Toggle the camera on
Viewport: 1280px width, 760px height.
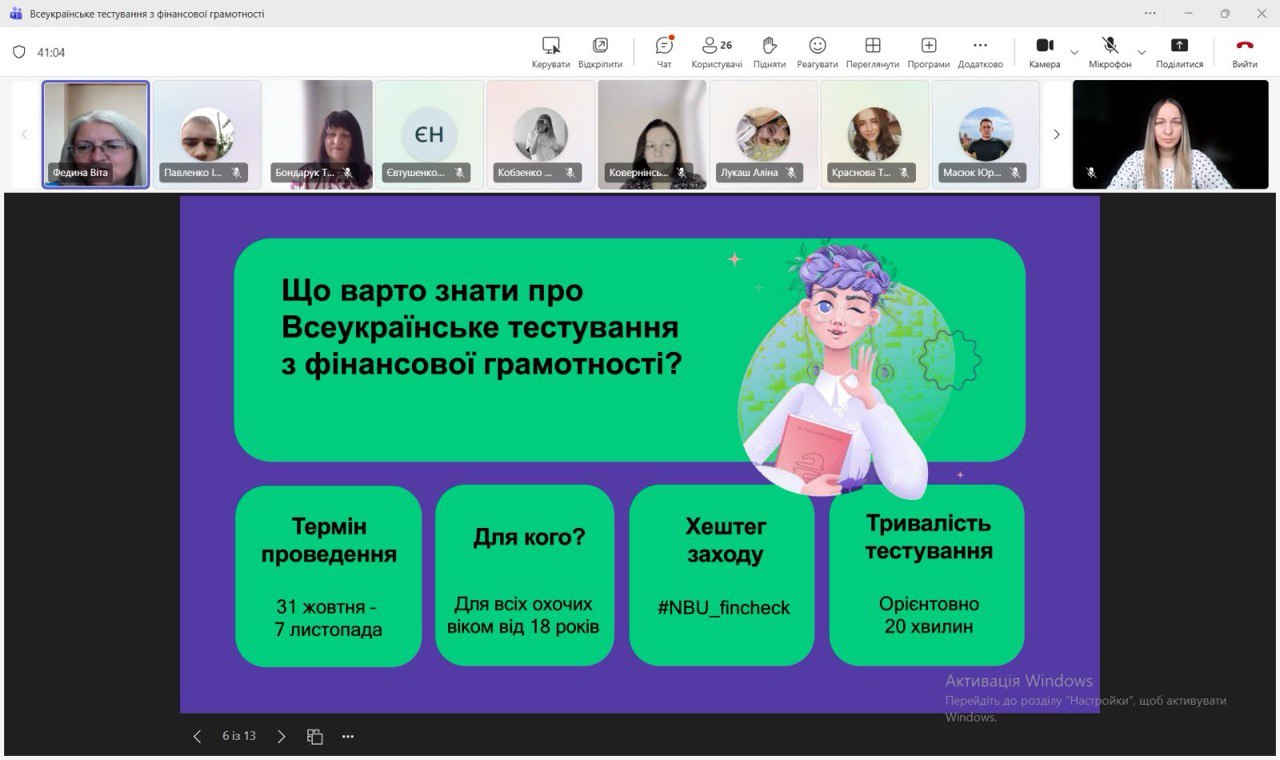1044,51
